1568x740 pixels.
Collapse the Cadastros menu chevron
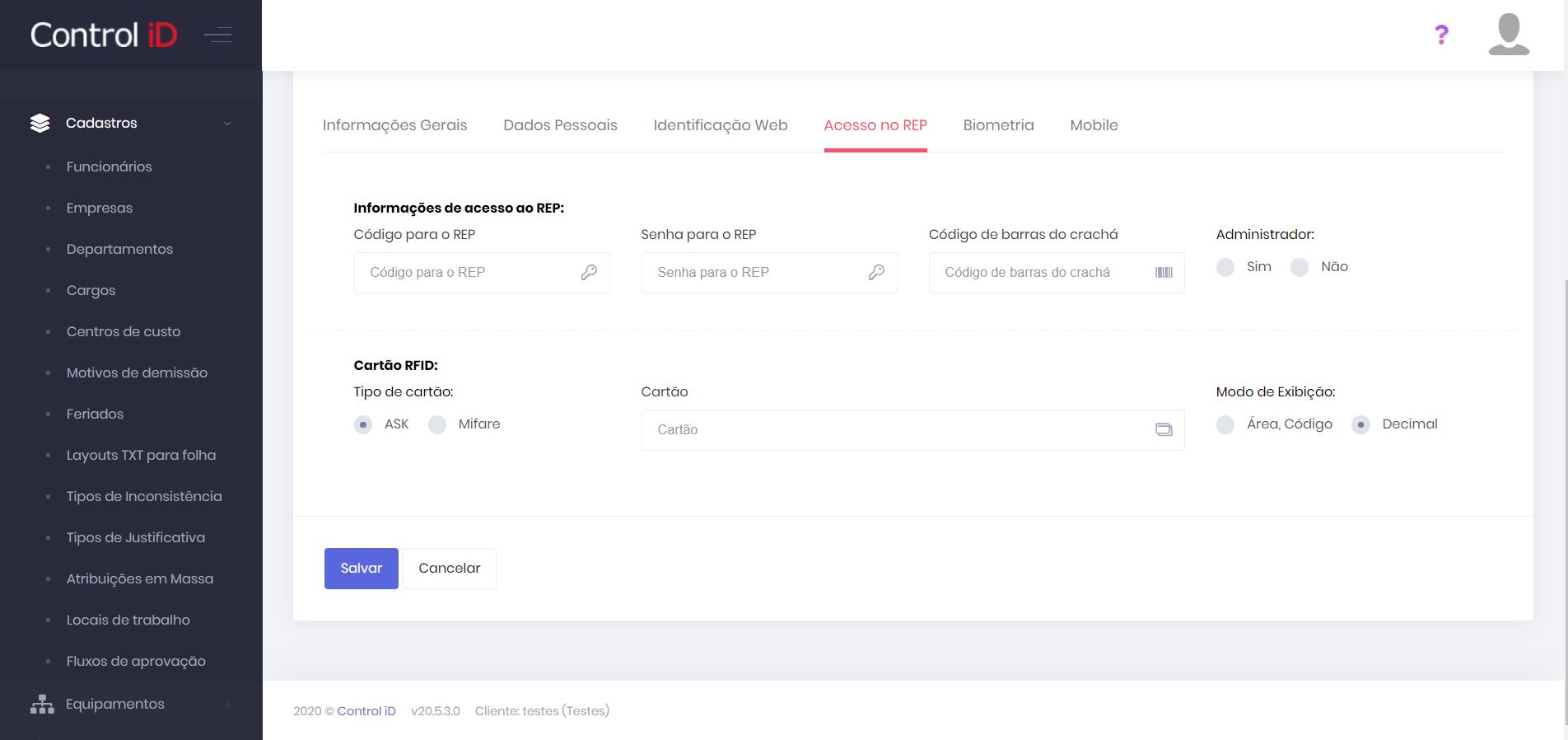coord(227,124)
